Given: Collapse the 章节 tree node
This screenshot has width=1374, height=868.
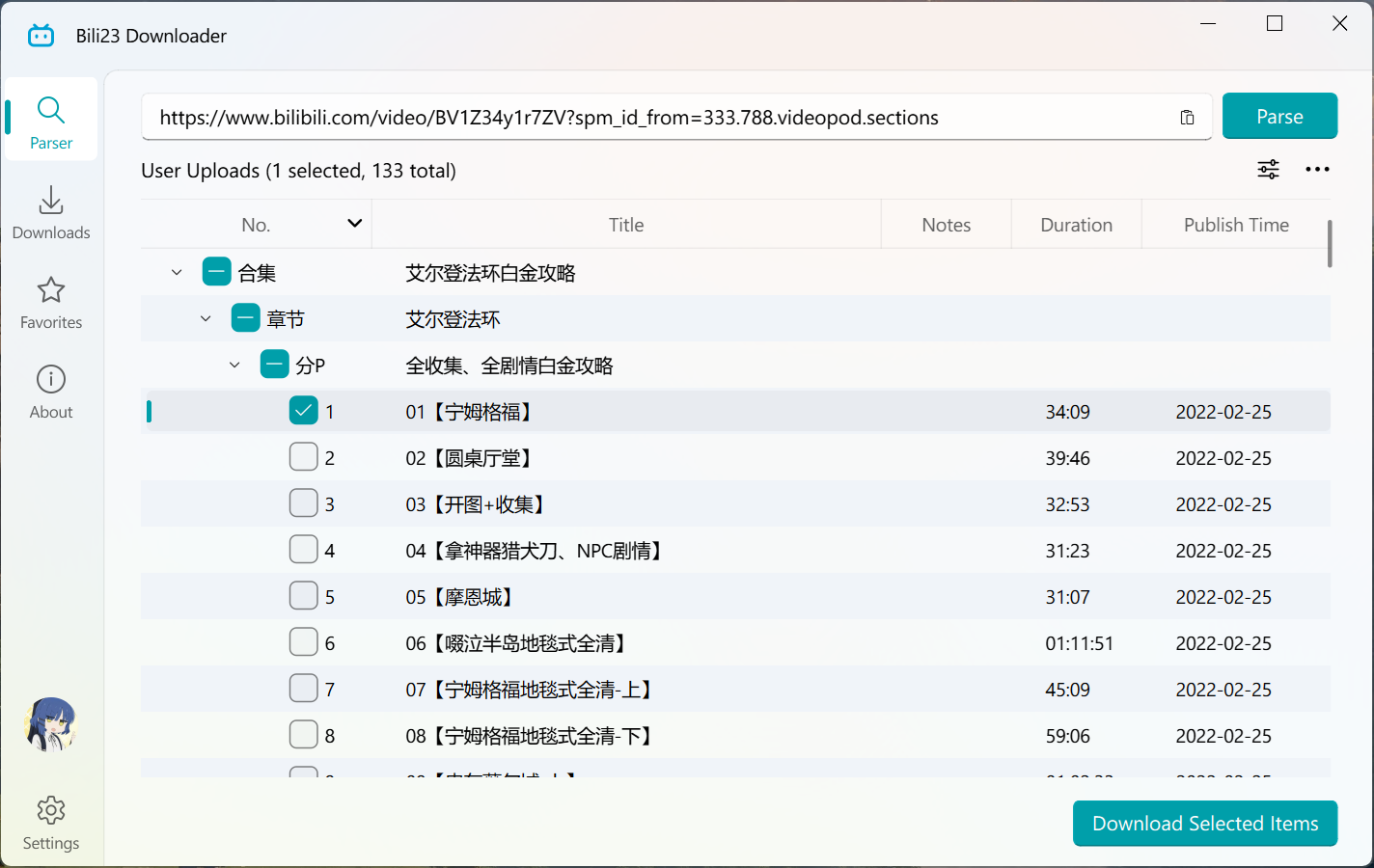Looking at the screenshot, I should coord(206,318).
